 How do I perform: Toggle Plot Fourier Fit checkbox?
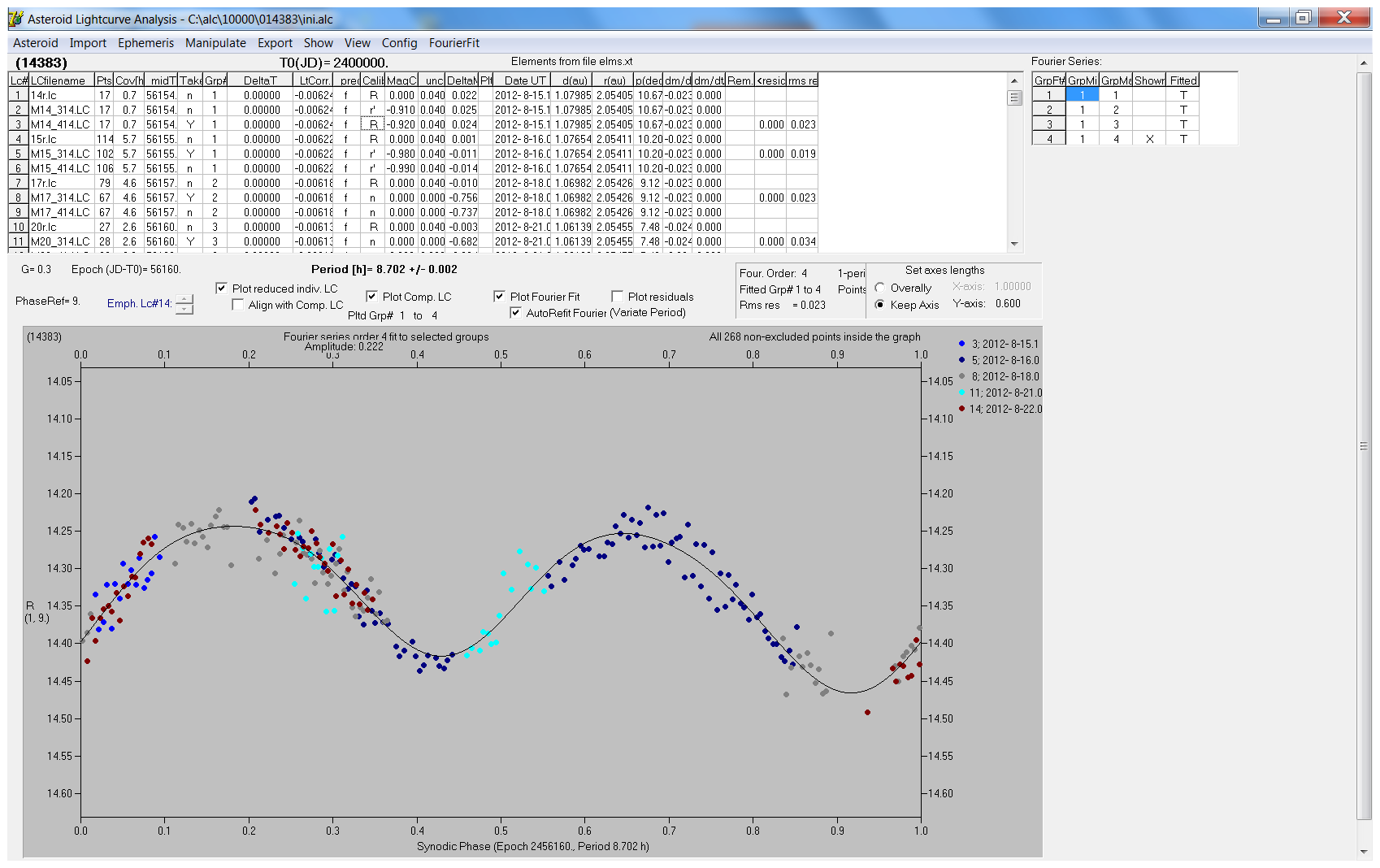(499, 297)
